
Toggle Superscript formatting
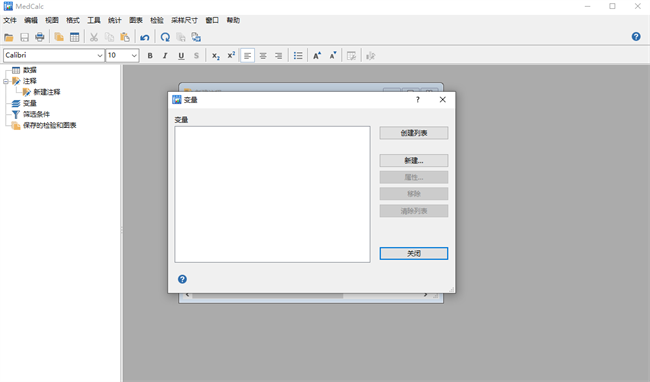click(231, 56)
